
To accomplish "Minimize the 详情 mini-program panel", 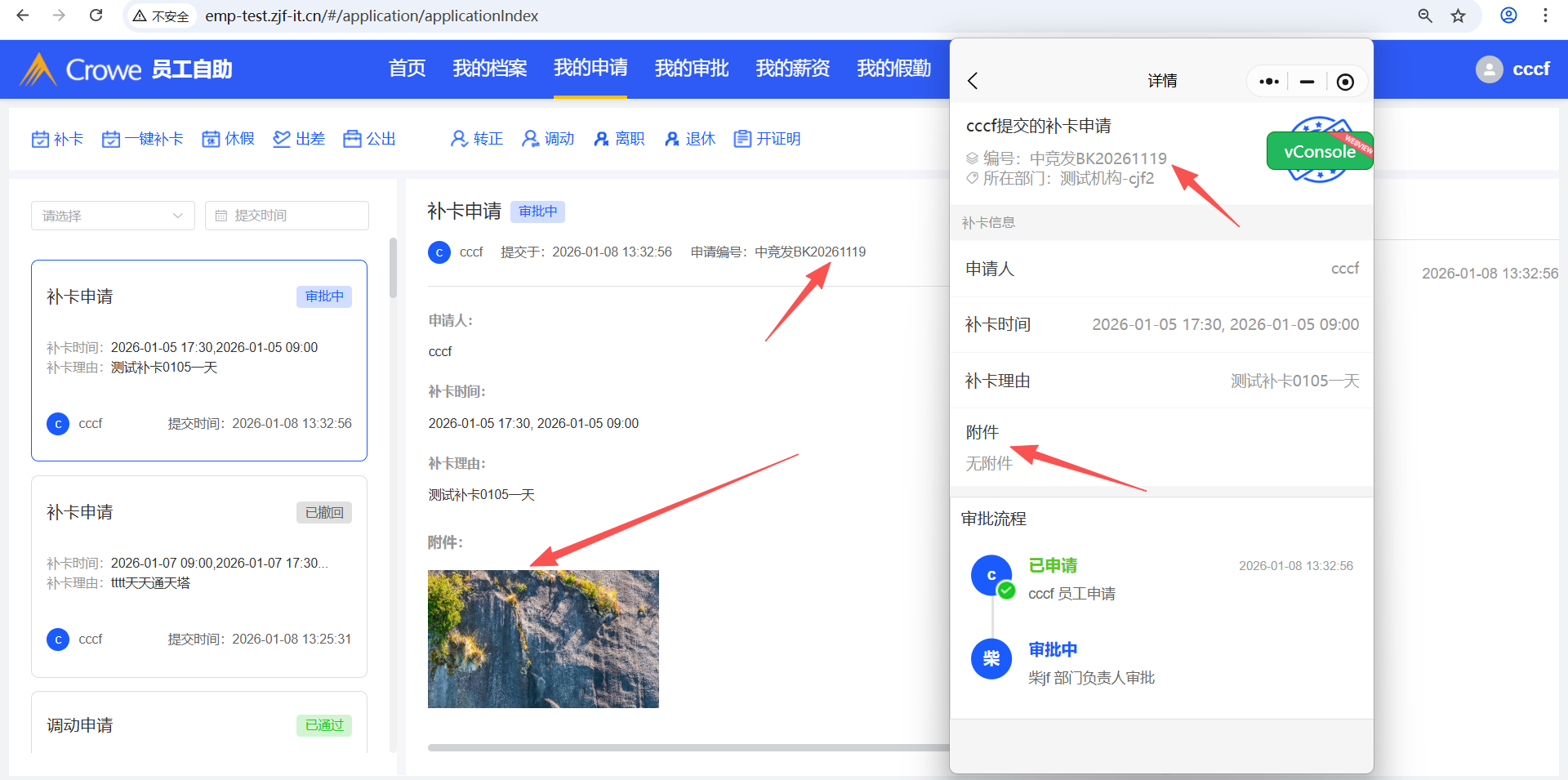I will [1307, 81].
